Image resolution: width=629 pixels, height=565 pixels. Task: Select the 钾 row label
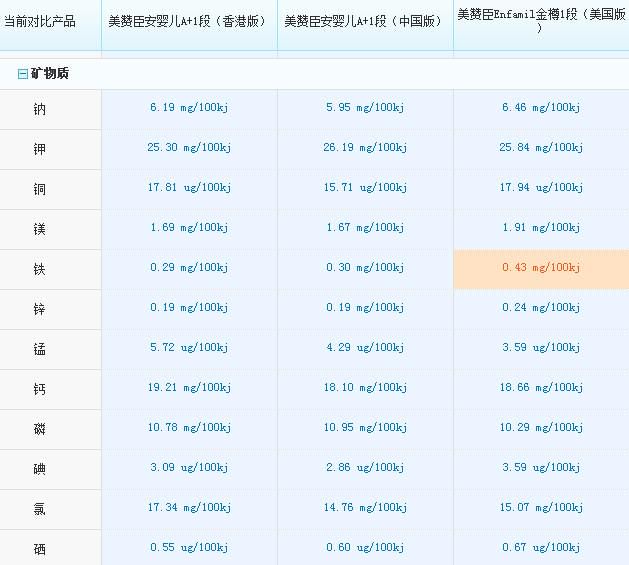click(39, 149)
